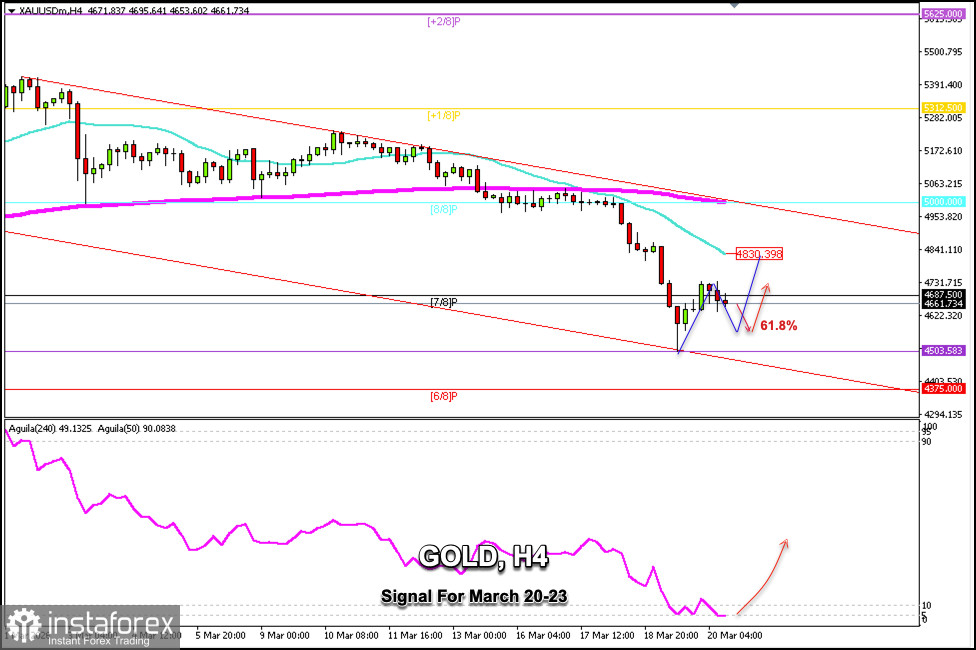This screenshot has width=976, height=650.
Task: Click the chart shift marker triangle at top
Action: [734, 4]
